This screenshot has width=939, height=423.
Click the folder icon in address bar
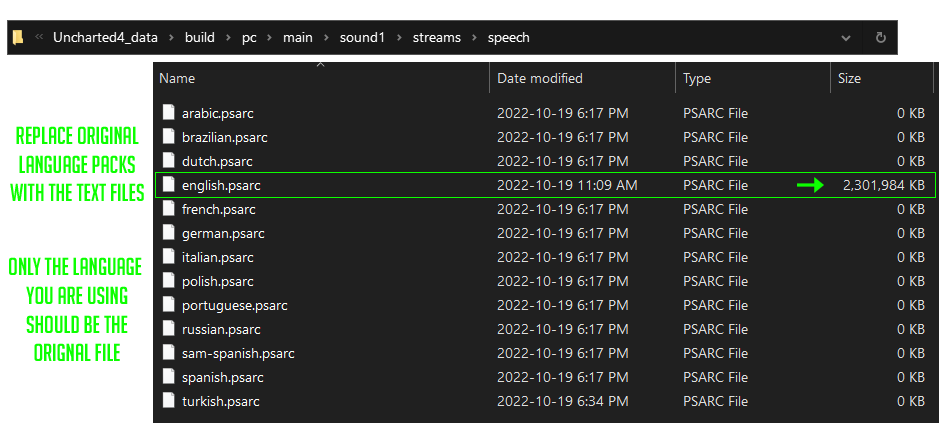18,38
